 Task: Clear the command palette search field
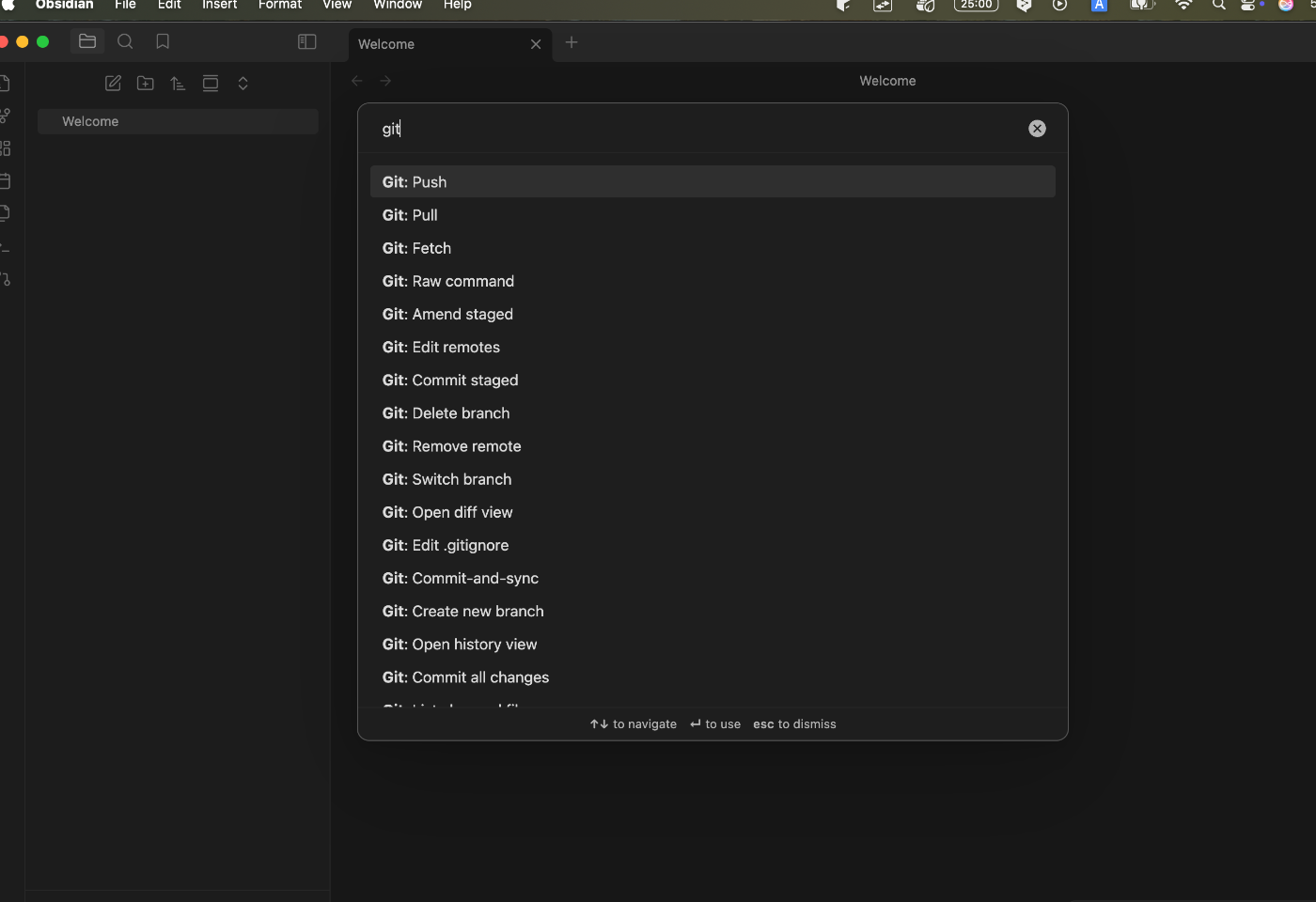tap(1037, 129)
